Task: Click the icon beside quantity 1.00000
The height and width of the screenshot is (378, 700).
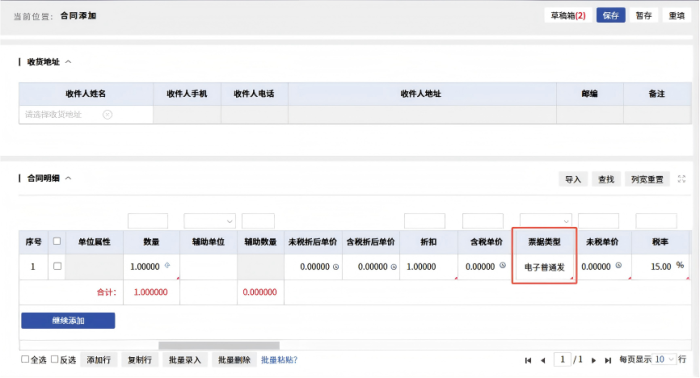Action: tap(167, 265)
